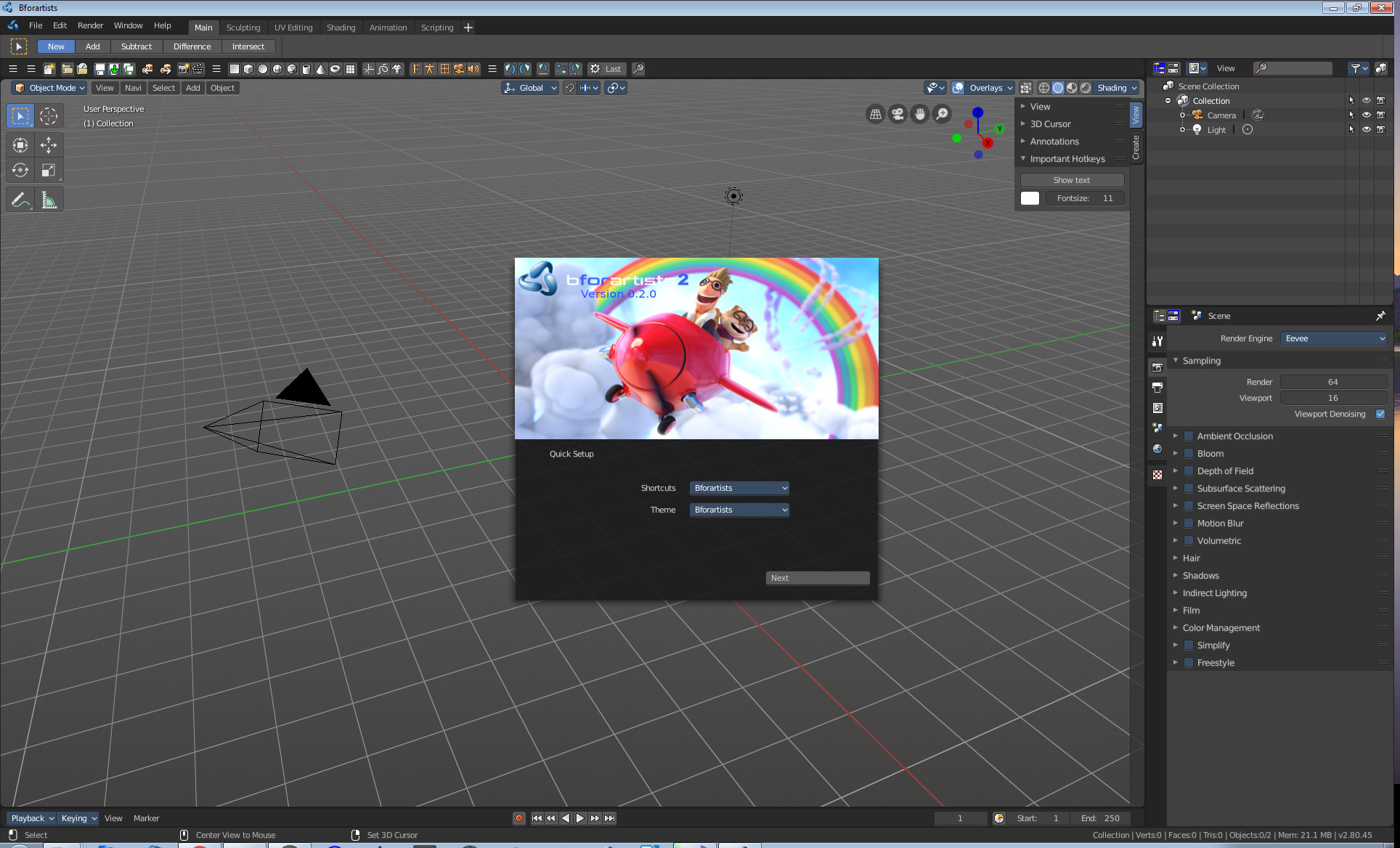Viewport: 1400px width, 848px height.
Task: Add a cone primitive from the toolbar
Action: (320, 69)
